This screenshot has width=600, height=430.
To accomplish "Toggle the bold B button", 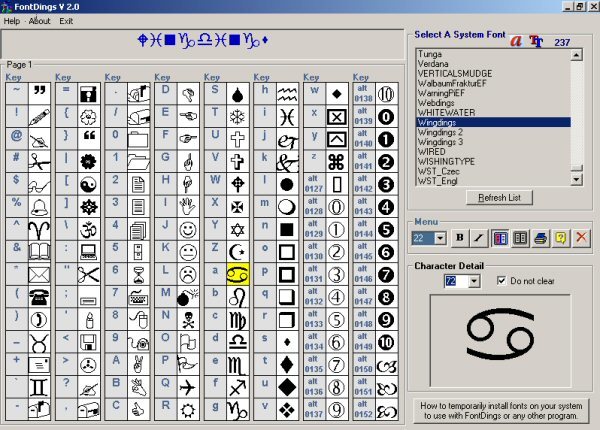I will [460, 238].
